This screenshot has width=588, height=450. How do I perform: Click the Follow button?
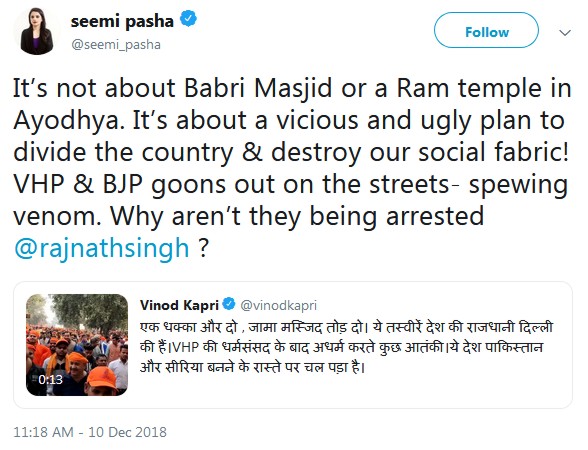coord(486,31)
